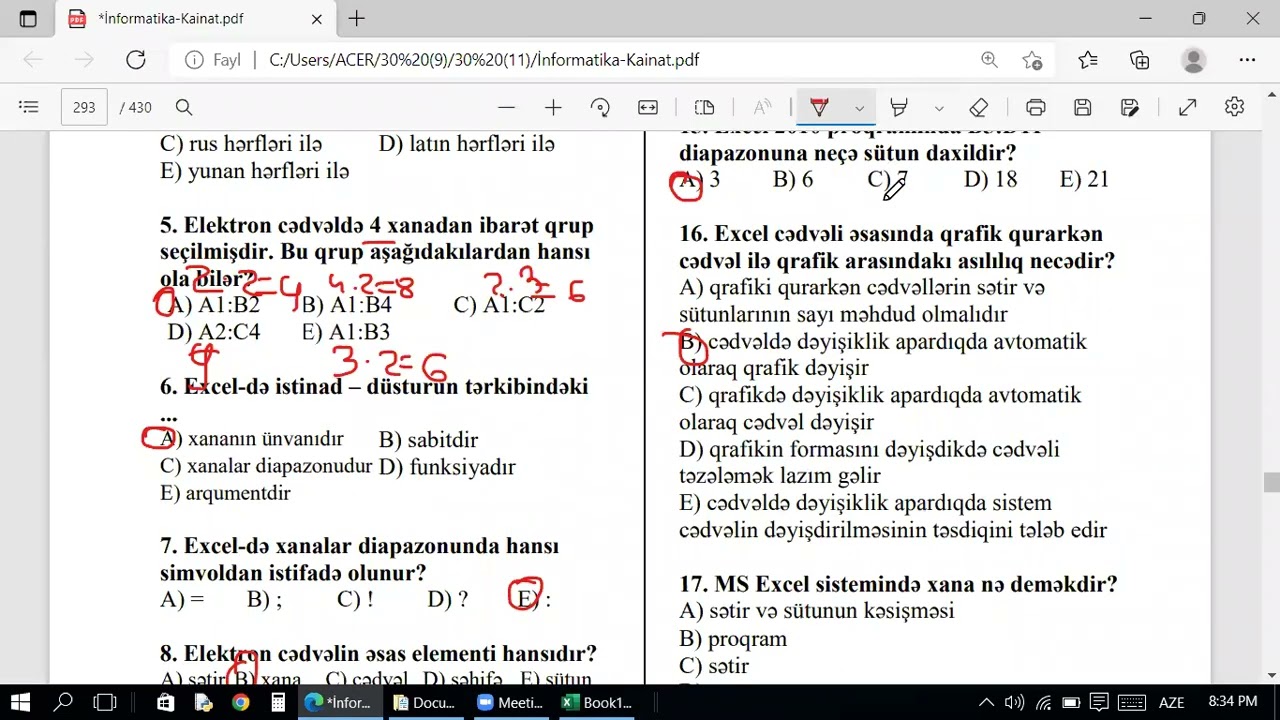Open Windows taskbar search

pos(63,702)
